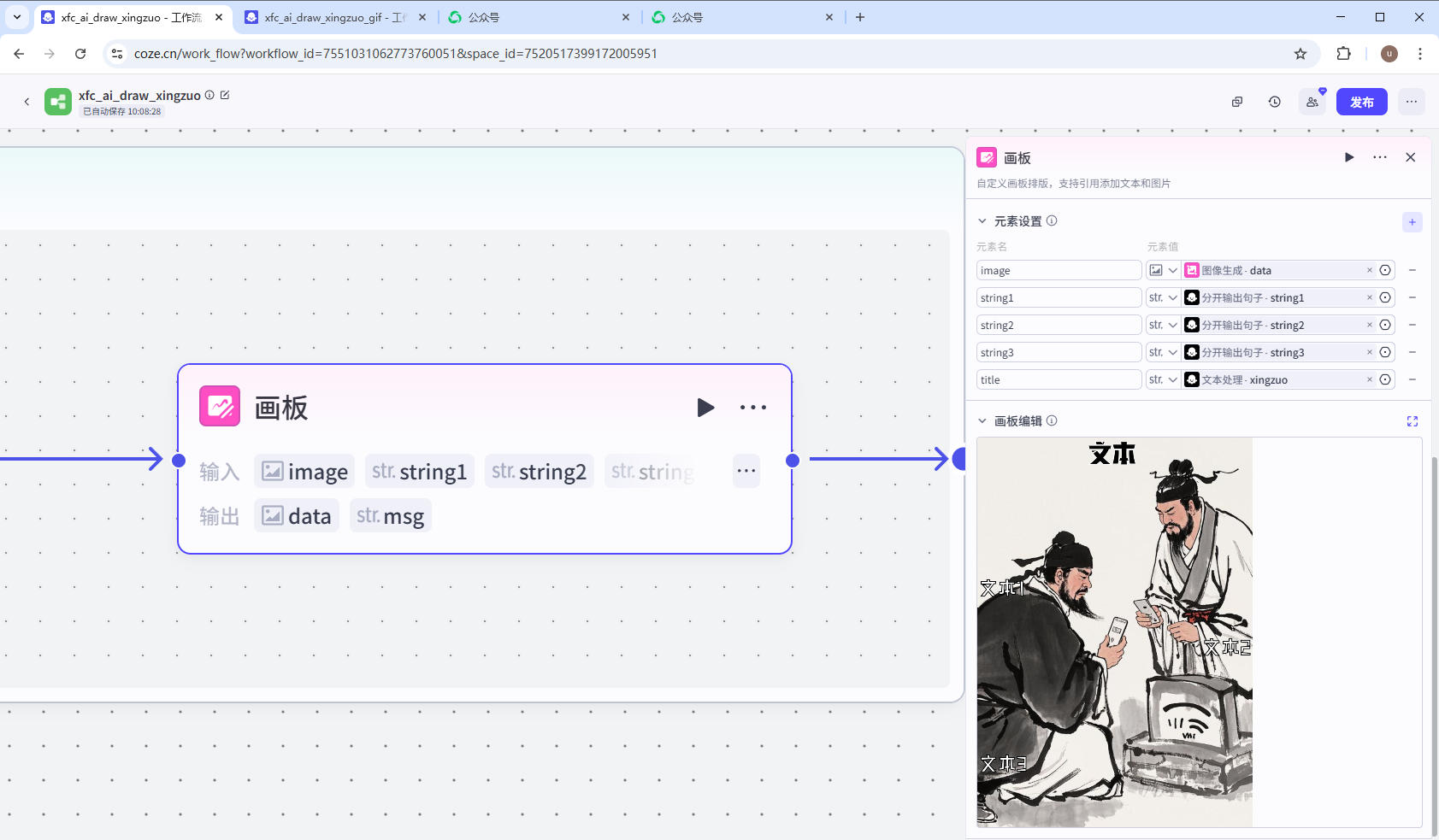The height and width of the screenshot is (840, 1439).
Task: Bookmark this page with the star icon
Action: (x=1300, y=54)
